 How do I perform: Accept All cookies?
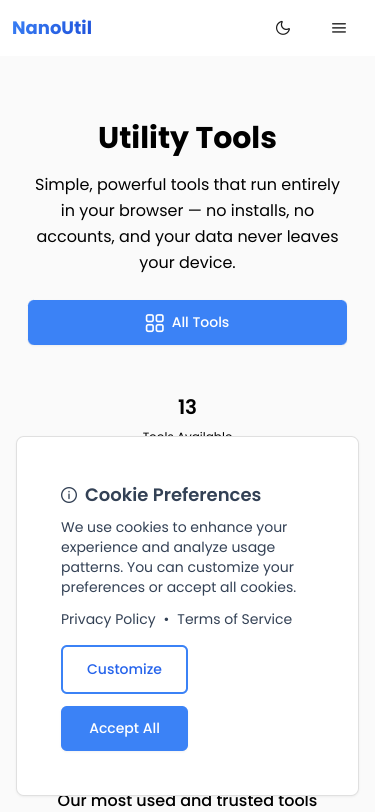pyautogui.click(x=124, y=728)
